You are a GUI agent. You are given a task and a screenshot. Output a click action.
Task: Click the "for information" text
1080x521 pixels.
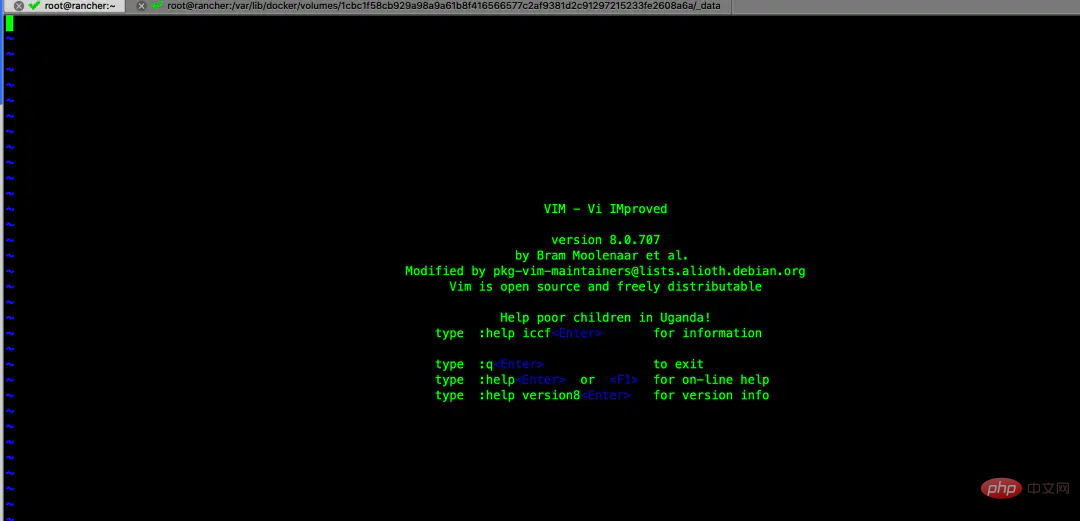coord(707,334)
